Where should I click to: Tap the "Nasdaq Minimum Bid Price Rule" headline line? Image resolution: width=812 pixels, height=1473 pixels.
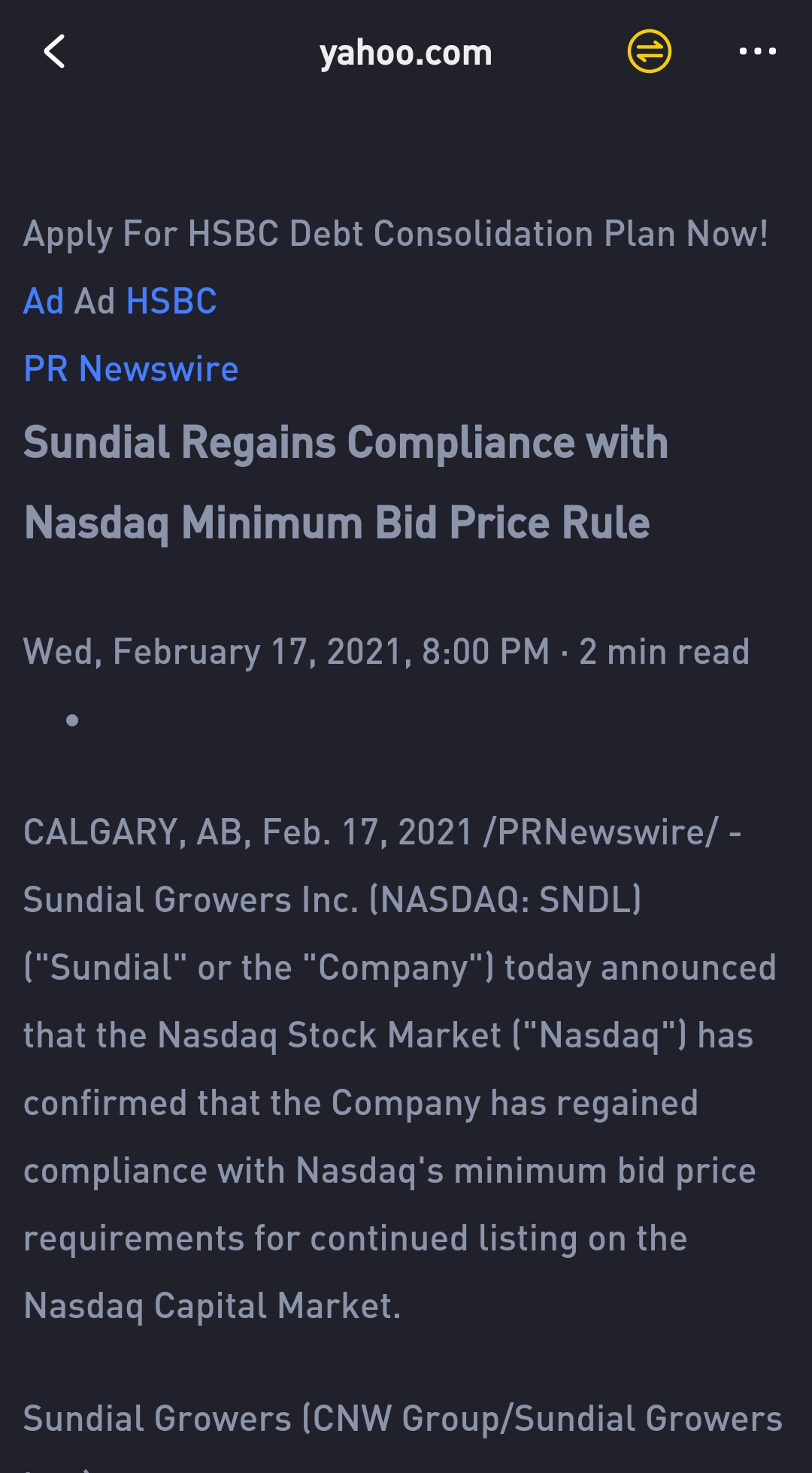click(337, 523)
